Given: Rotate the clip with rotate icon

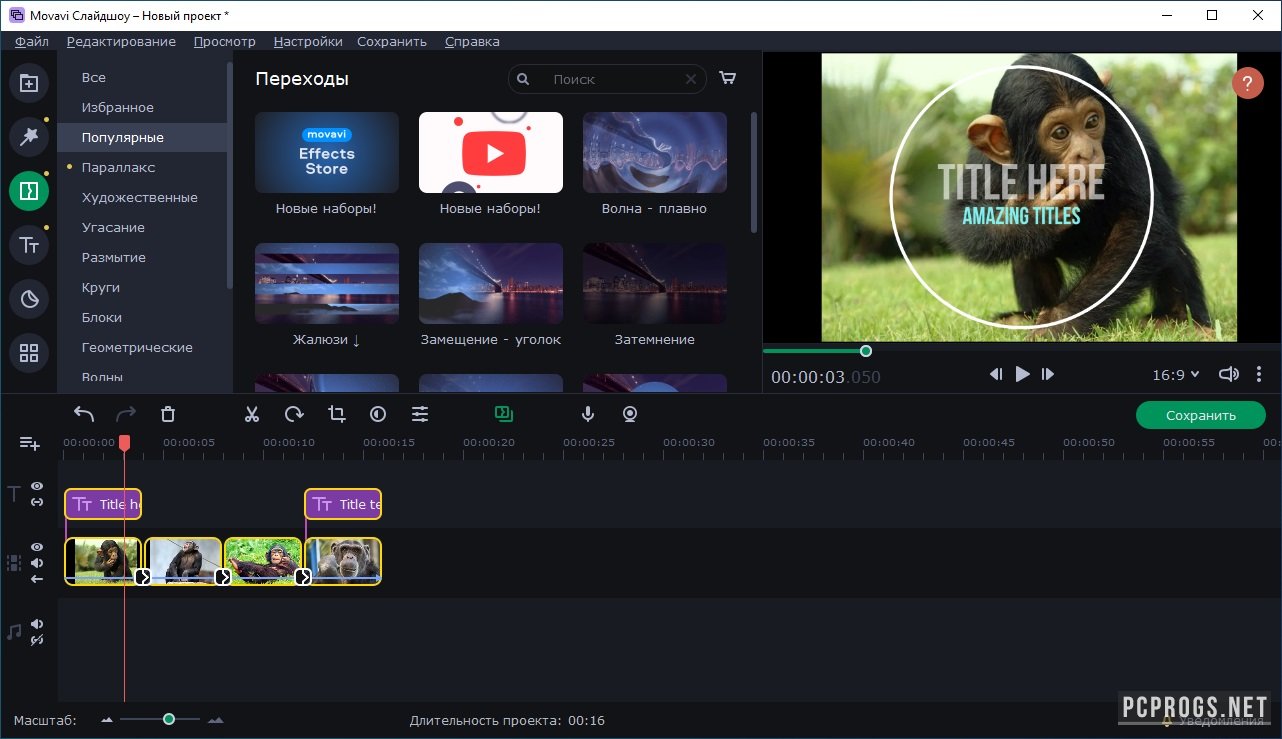Looking at the screenshot, I should click(x=294, y=414).
